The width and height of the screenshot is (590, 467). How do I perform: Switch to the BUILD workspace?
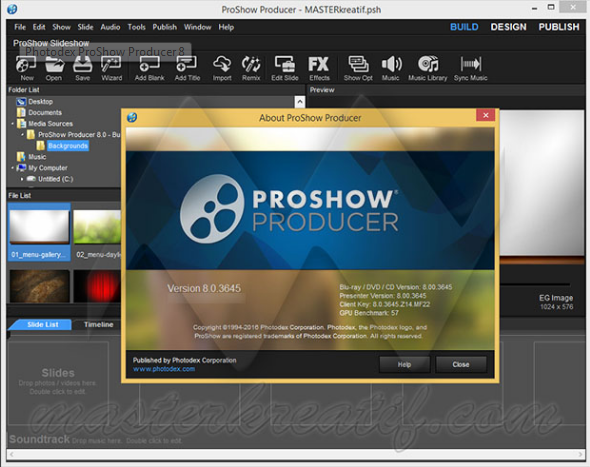coord(464,27)
